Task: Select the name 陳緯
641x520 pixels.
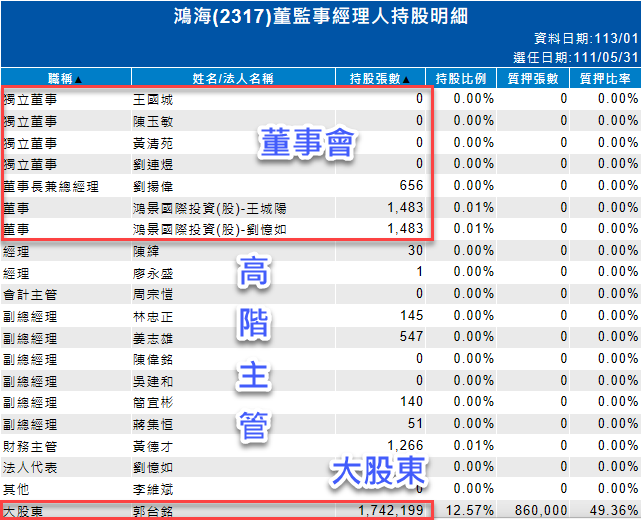Action: (146, 251)
